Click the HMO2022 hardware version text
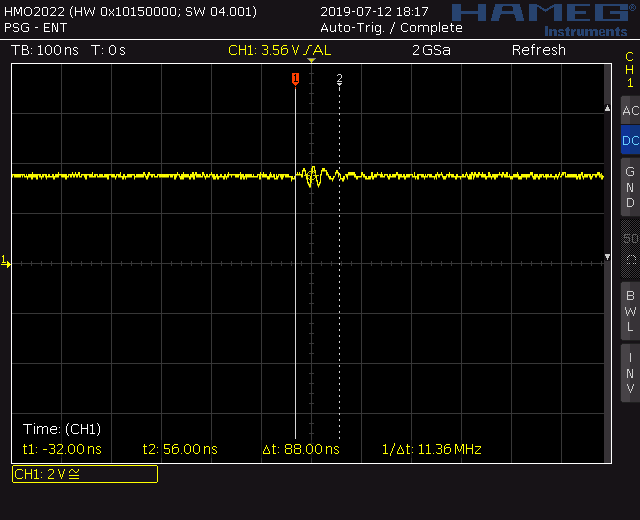The image size is (640, 520). (x=131, y=11)
